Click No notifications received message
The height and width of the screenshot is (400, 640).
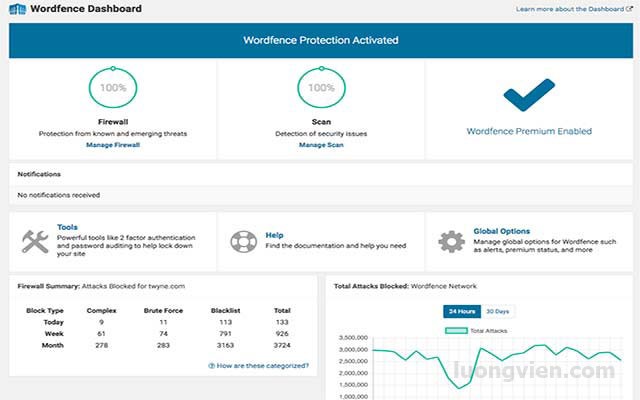pos(59,195)
